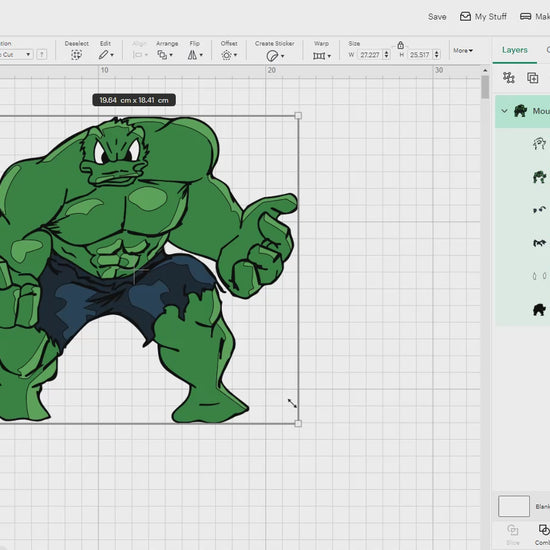Click the width stepper arrows
550x550 pixels.
386,55
